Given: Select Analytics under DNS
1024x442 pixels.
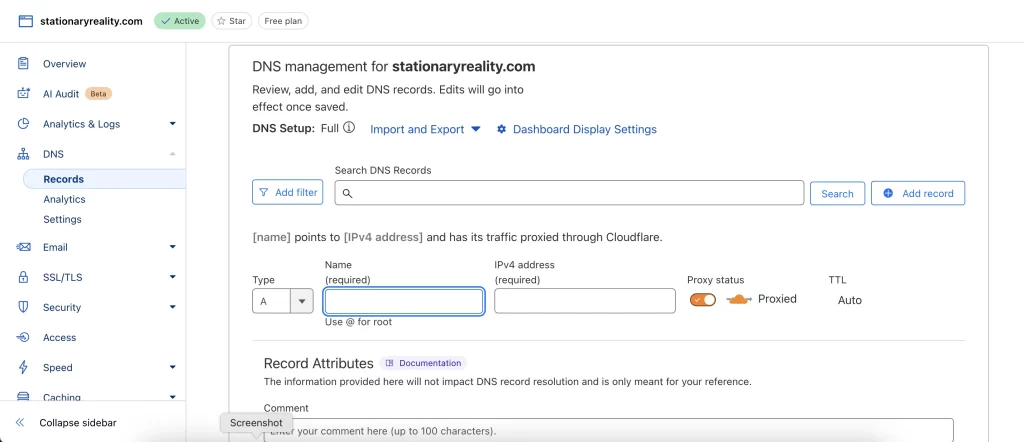Looking at the screenshot, I should point(64,199).
